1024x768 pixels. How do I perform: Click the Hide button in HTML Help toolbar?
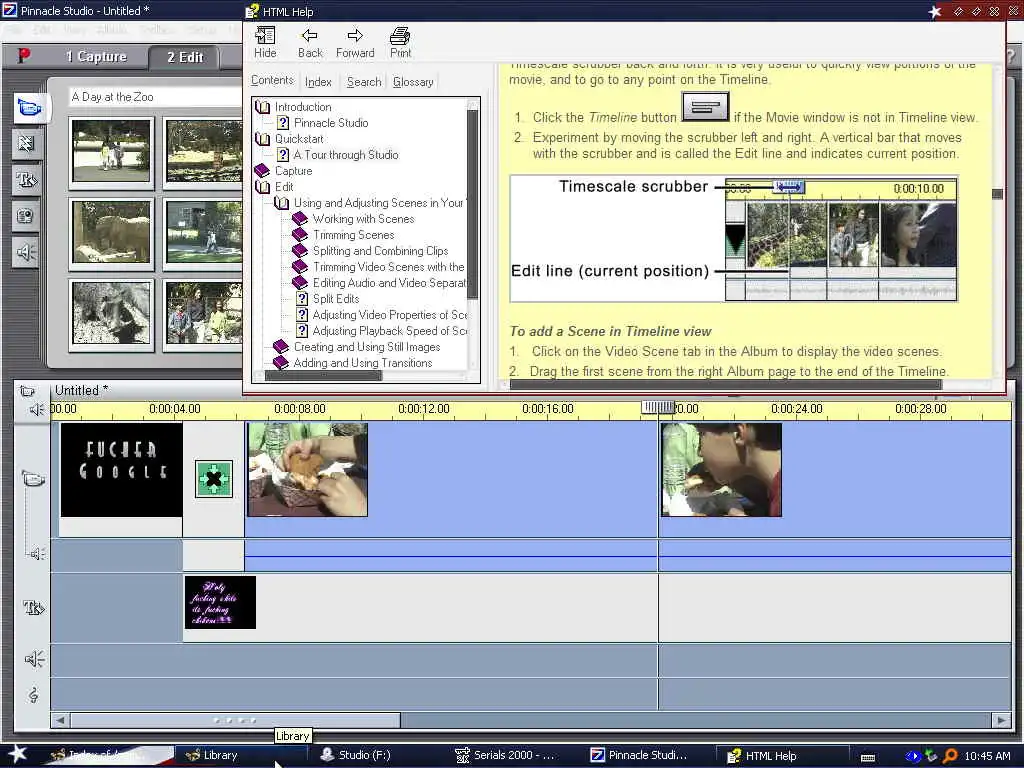[x=265, y=42]
